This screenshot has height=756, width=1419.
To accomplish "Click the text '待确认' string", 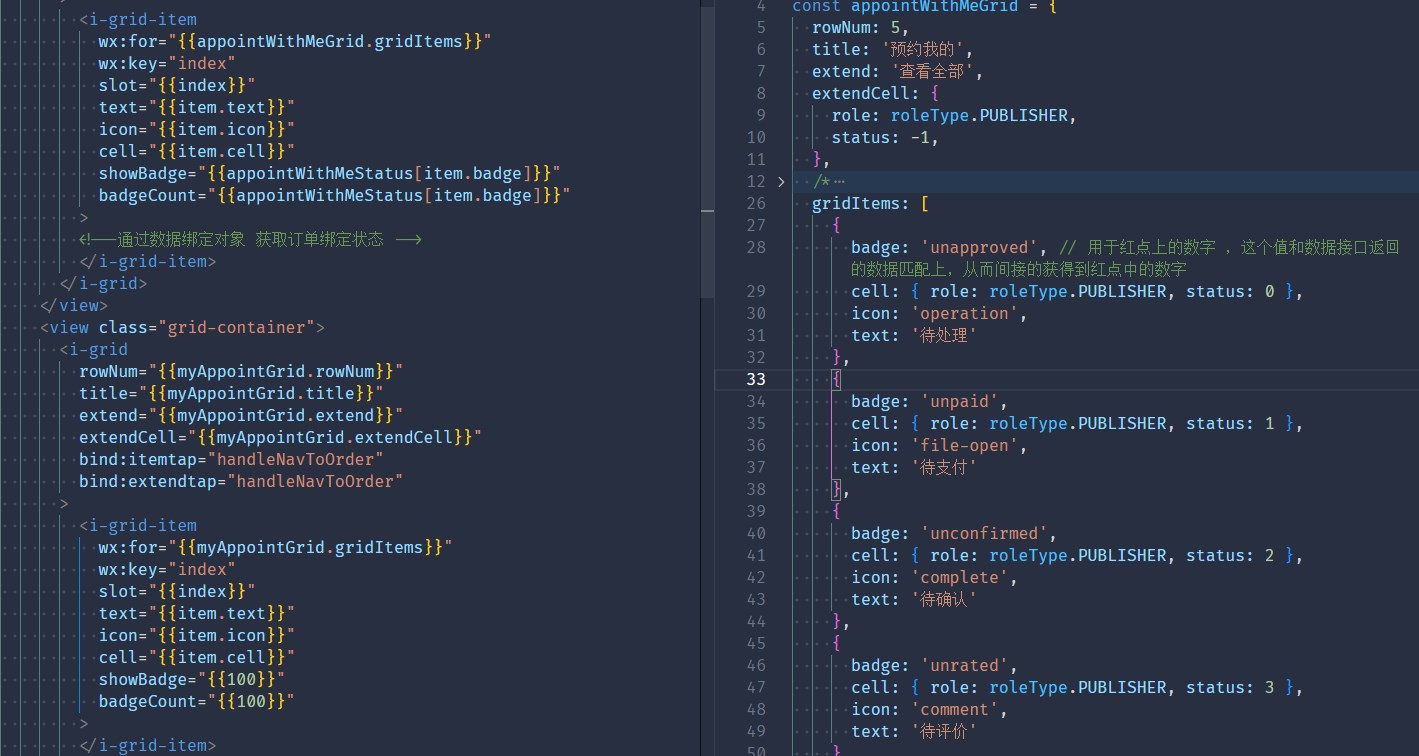I will coord(945,599).
